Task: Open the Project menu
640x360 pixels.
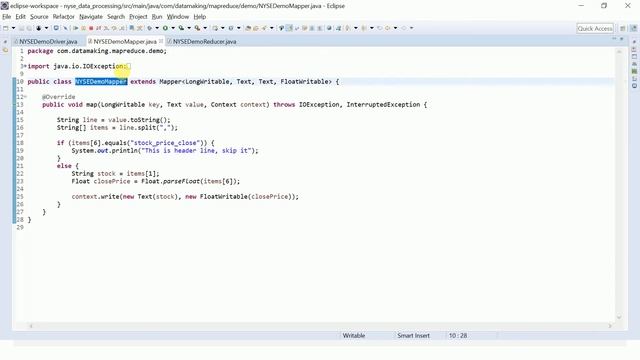Action: (x=138, y=17)
